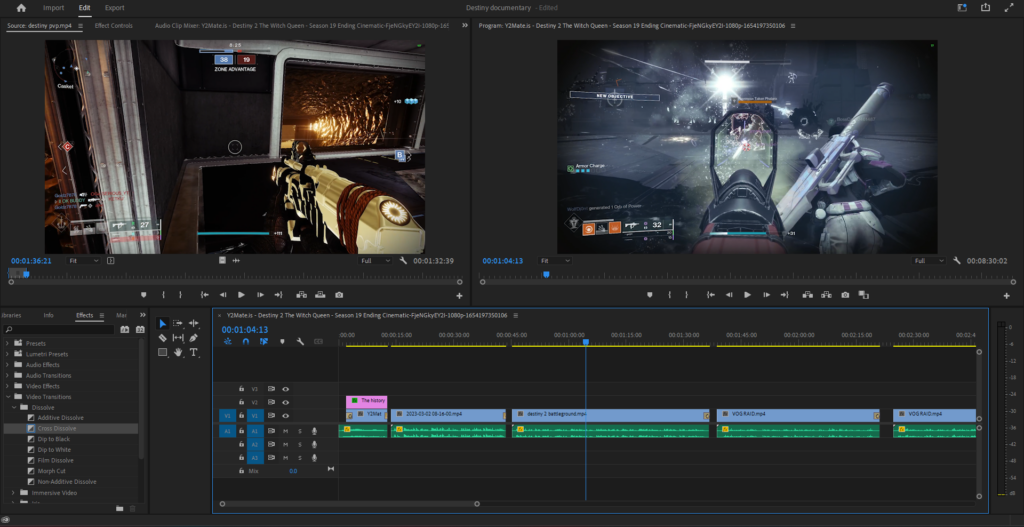Screen dimensions: 1024x527
Task: Play the Program monitor sequence
Action: [x=748, y=295]
